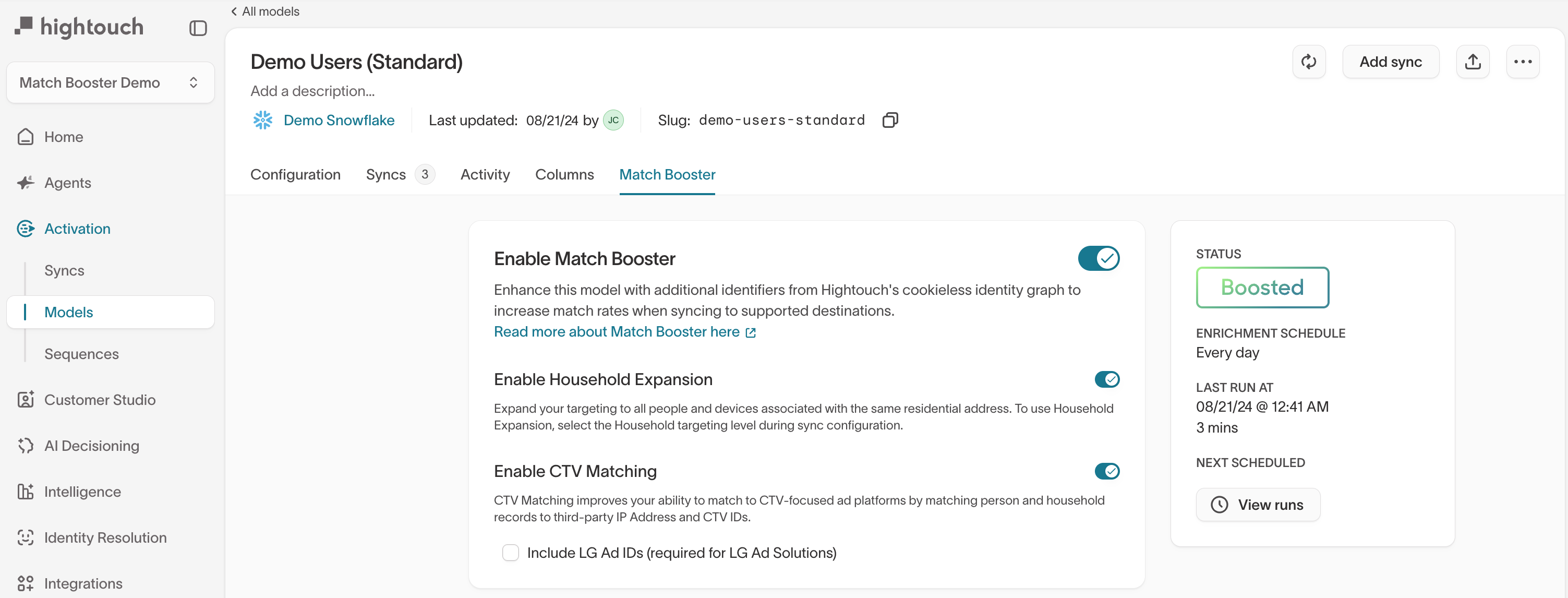
Task: Click the export share icon button
Action: (x=1473, y=62)
